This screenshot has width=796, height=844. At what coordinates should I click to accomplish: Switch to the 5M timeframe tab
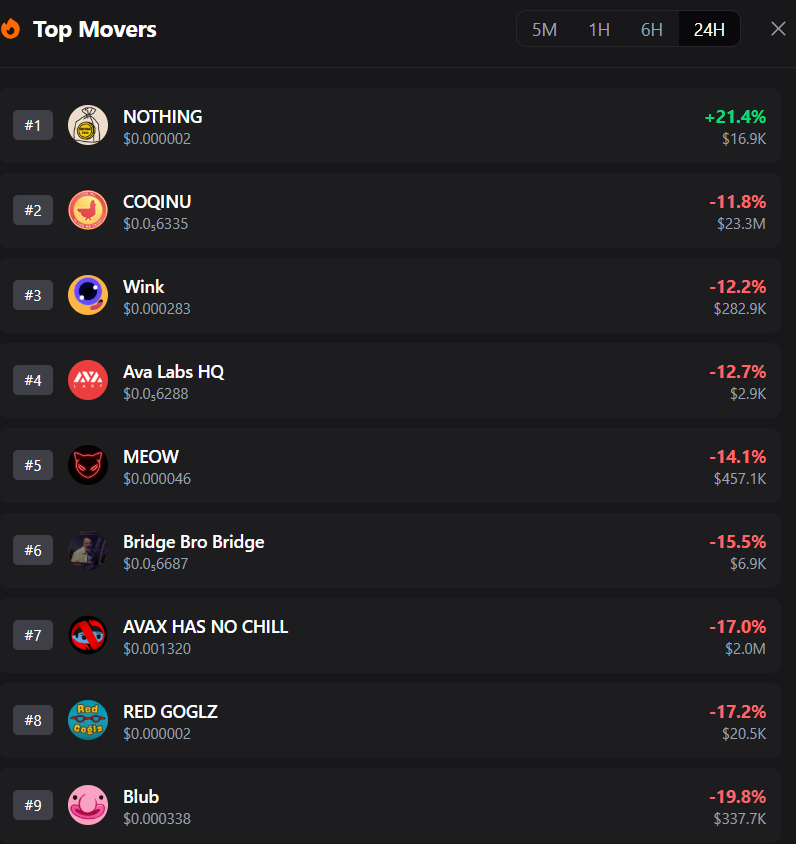tap(544, 29)
